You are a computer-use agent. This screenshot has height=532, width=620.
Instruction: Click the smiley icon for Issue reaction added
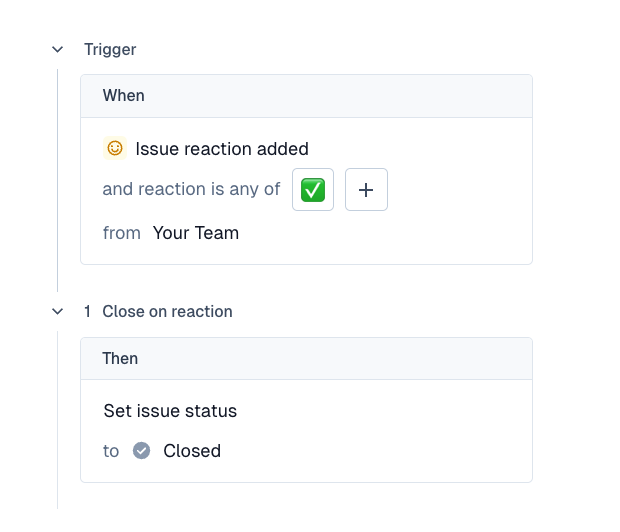click(115, 148)
